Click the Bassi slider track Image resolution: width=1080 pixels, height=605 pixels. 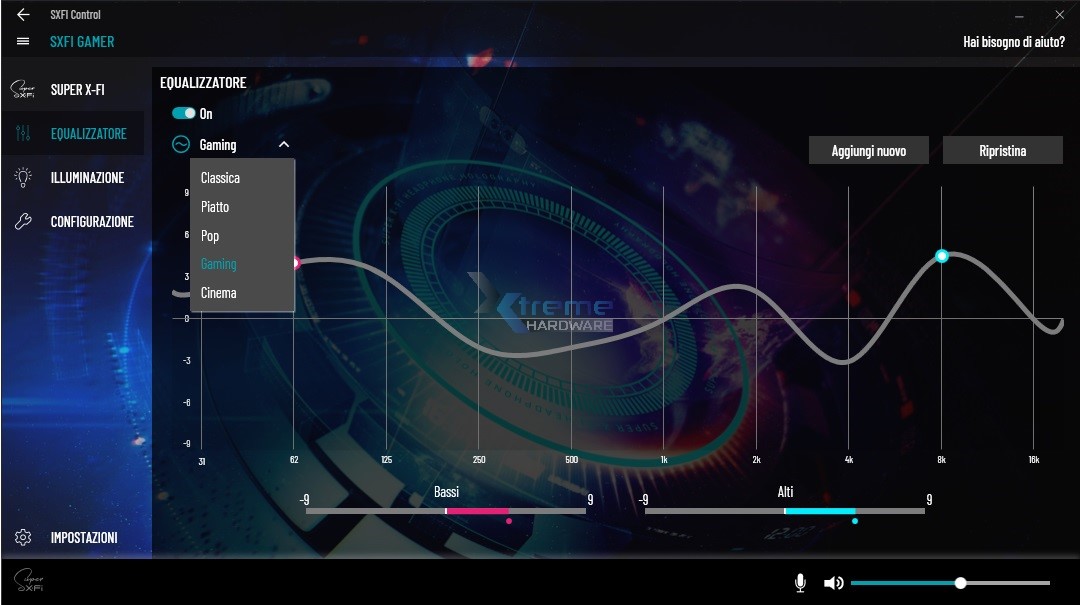point(444,510)
